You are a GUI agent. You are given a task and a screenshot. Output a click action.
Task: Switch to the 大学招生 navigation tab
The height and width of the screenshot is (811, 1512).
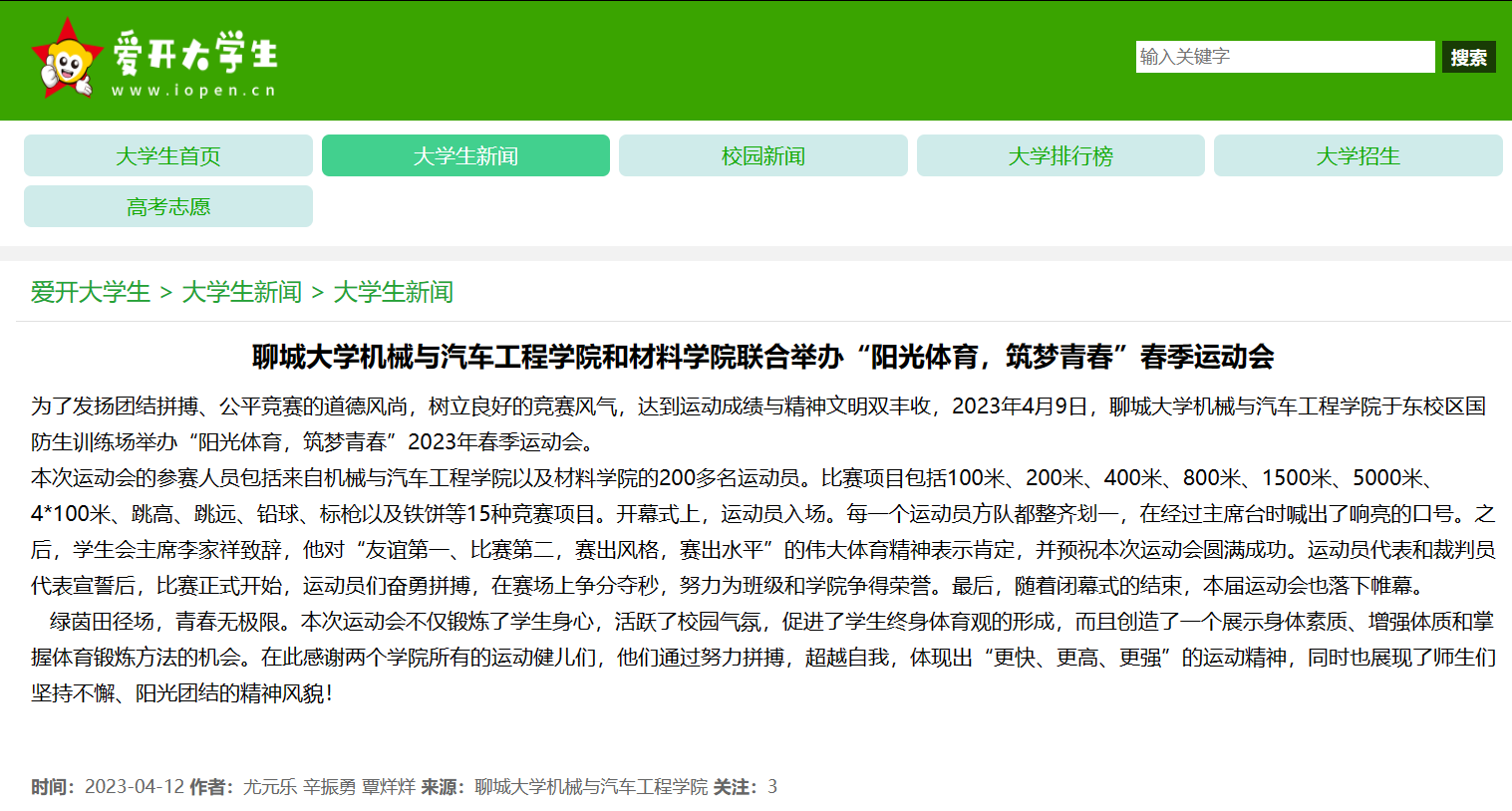1358,156
